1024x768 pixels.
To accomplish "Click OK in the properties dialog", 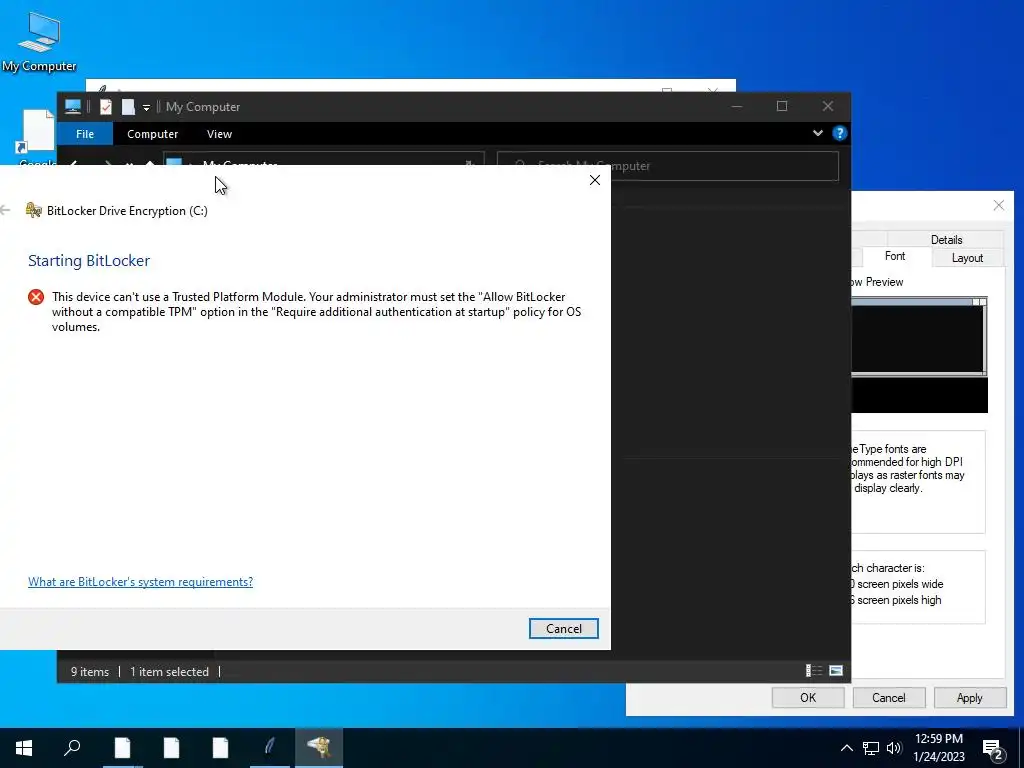I will (x=808, y=697).
